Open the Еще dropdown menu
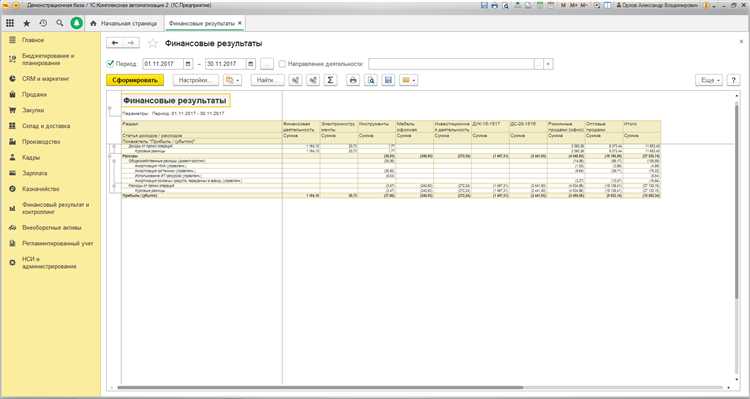This screenshot has height=399, width=750. click(x=708, y=80)
